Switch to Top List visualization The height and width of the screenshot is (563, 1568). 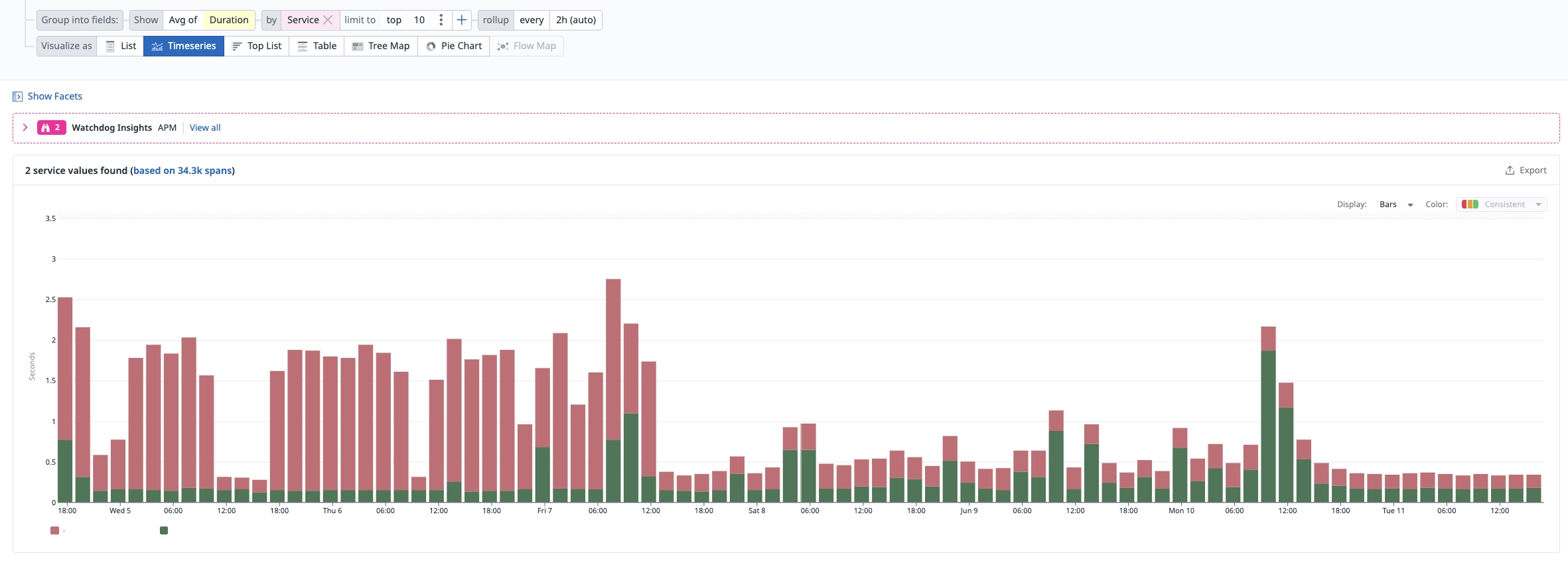click(x=257, y=46)
